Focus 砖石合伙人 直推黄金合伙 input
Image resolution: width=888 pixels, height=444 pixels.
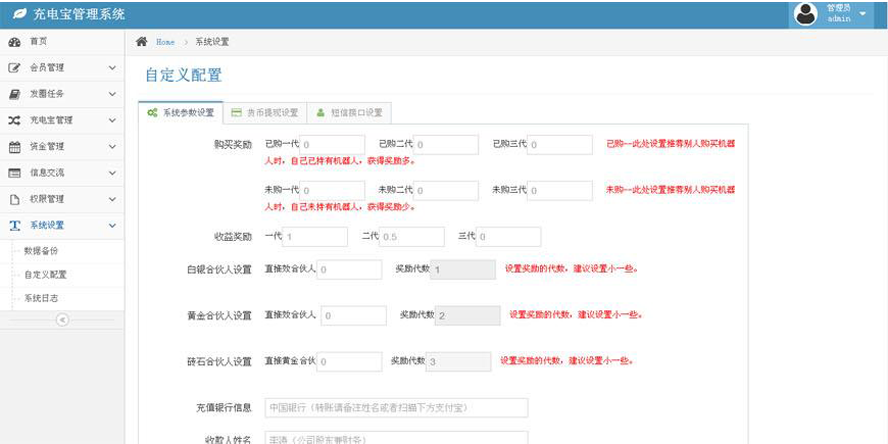tap(349, 361)
